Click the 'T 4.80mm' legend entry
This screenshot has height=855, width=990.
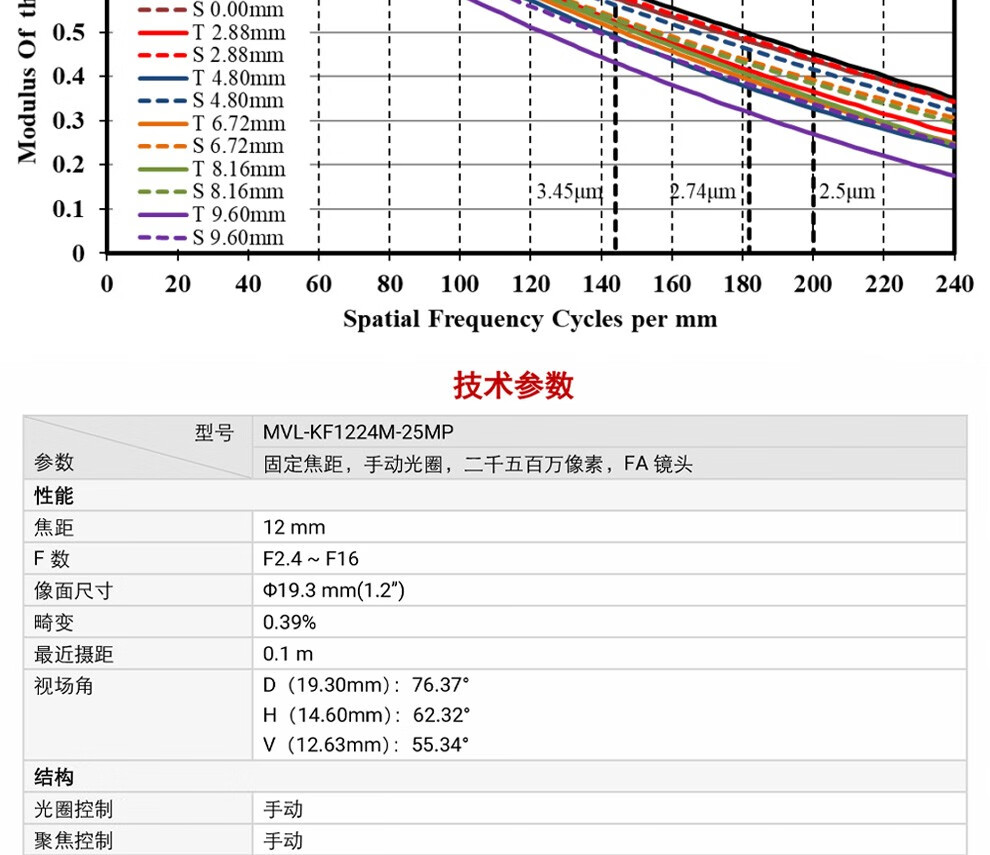(212, 78)
